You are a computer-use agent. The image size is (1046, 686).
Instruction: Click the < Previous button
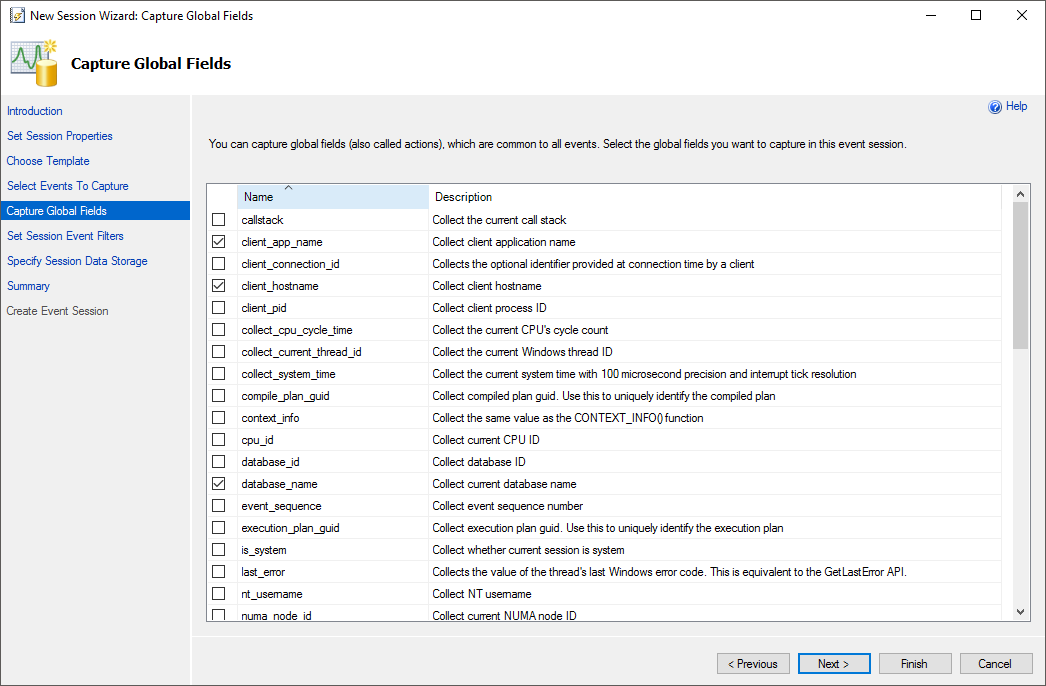click(x=753, y=664)
